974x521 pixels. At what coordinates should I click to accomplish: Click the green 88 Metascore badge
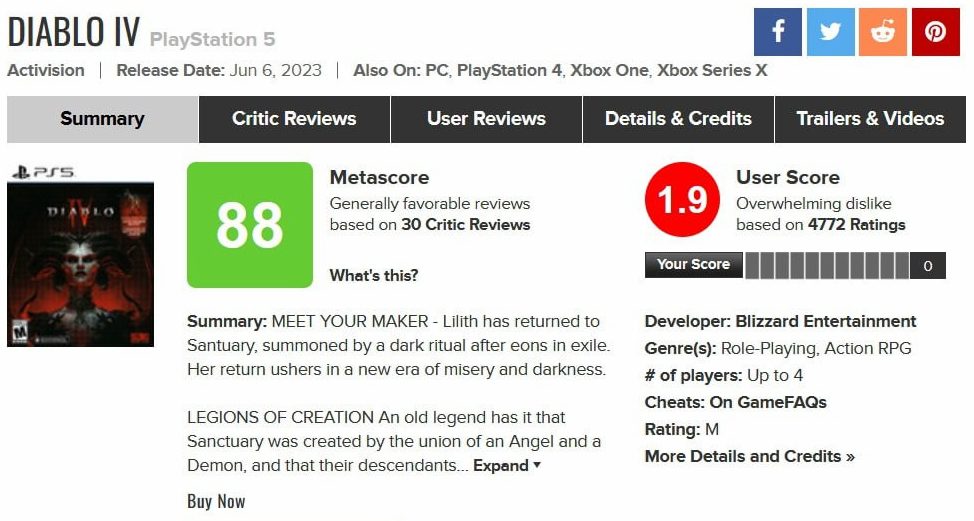(250, 225)
